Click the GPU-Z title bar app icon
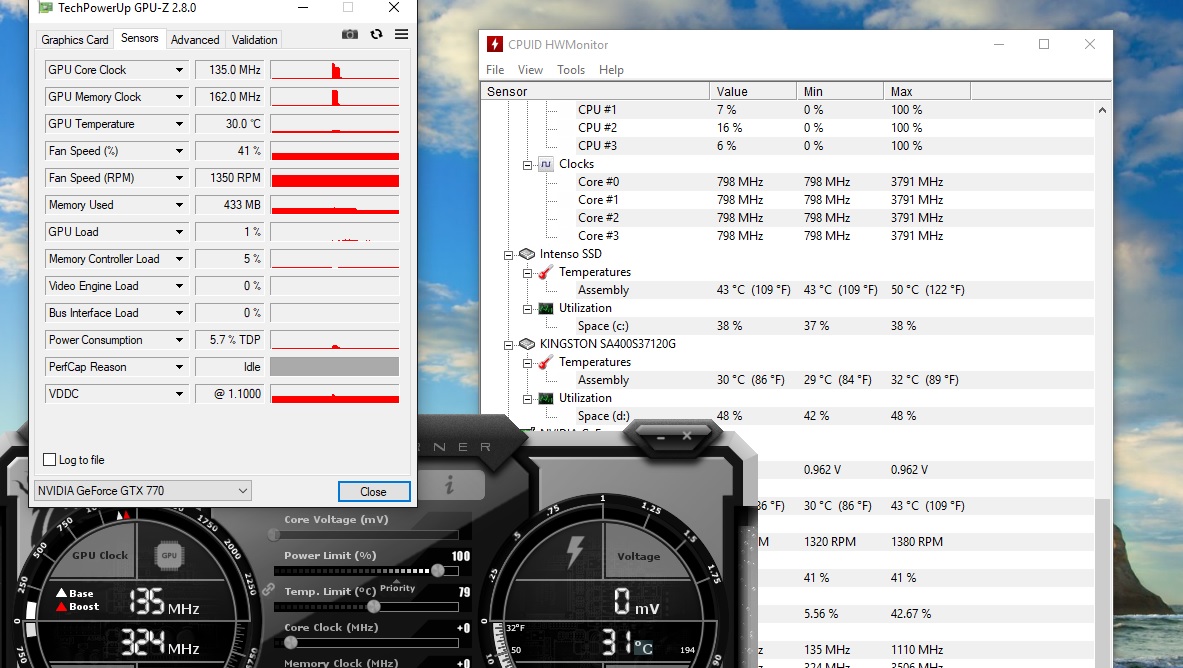The image size is (1183, 668). 46,8
